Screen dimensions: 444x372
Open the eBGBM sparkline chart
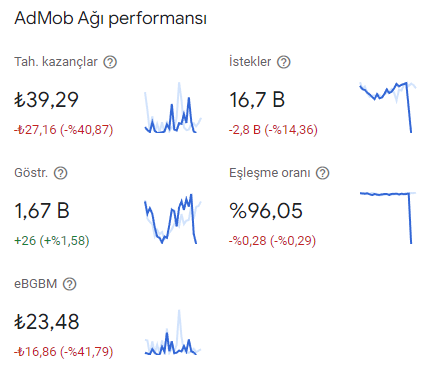pyautogui.click(x=173, y=332)
